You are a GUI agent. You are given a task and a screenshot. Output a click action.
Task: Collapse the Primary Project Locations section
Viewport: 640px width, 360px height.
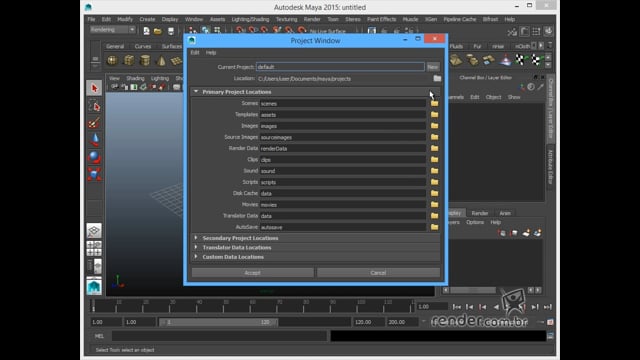click(196, 92)
